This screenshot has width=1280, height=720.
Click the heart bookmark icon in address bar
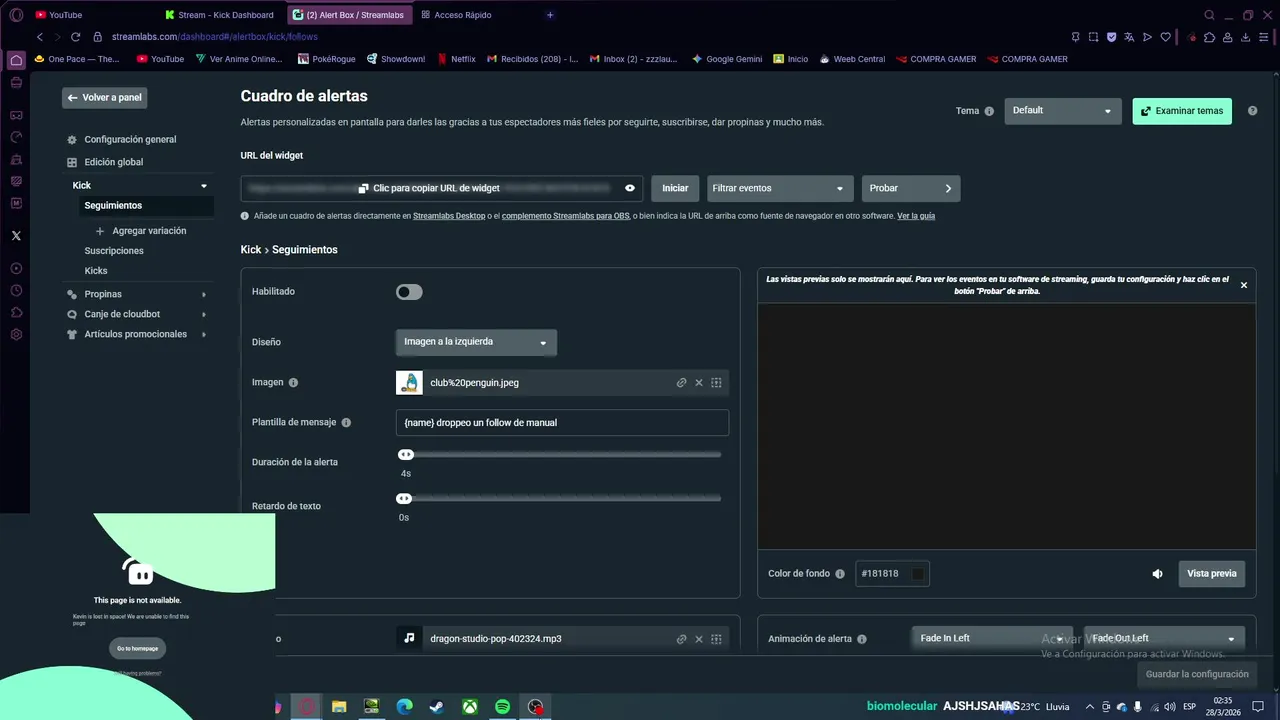coord(1165,37)
